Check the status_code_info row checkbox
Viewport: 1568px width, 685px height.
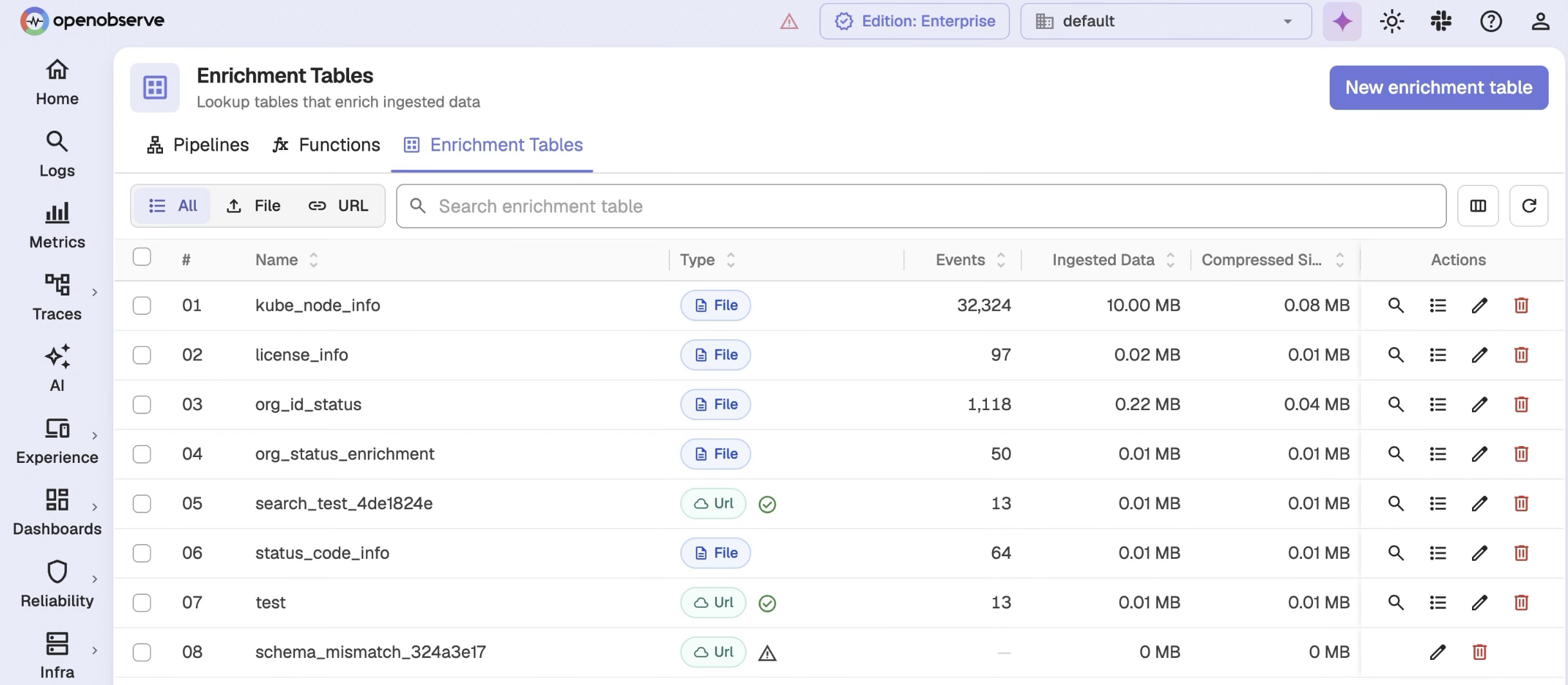coord(142,553)
